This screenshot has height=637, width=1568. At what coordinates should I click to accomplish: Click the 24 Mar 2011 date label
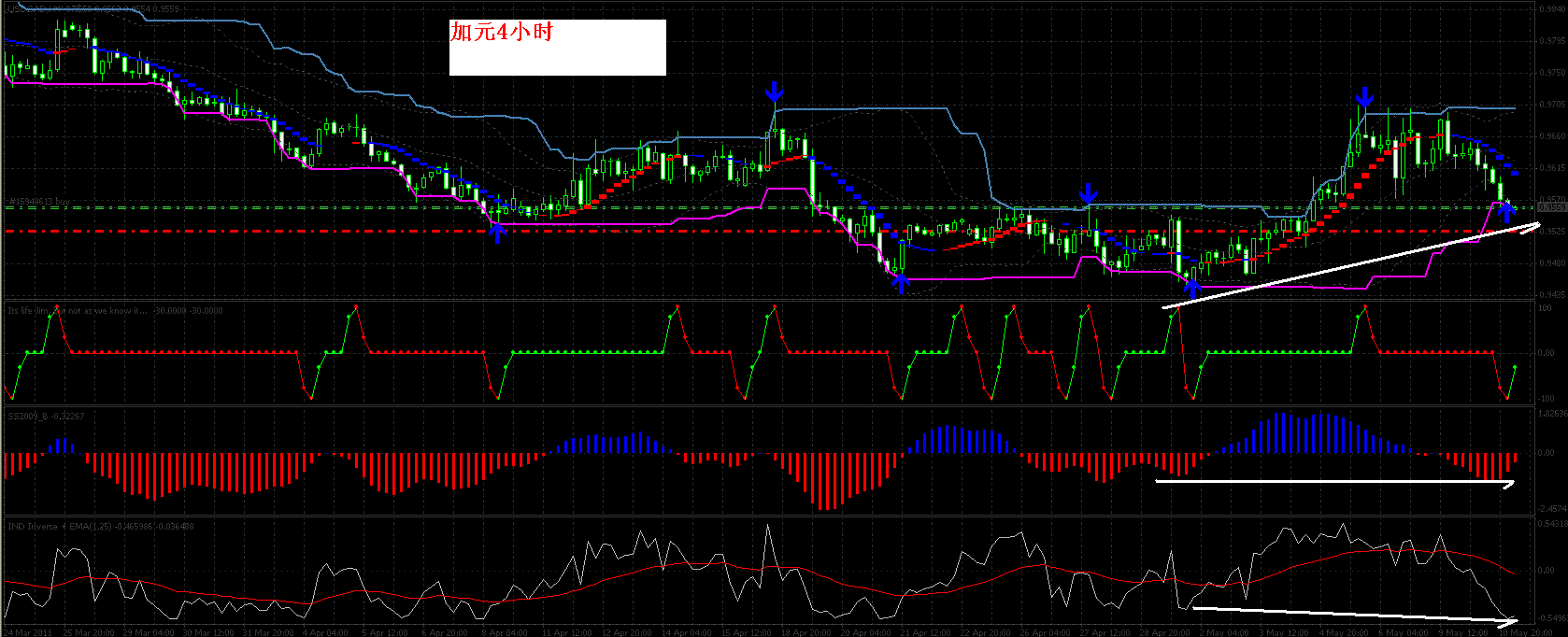(x=28, y=632)
